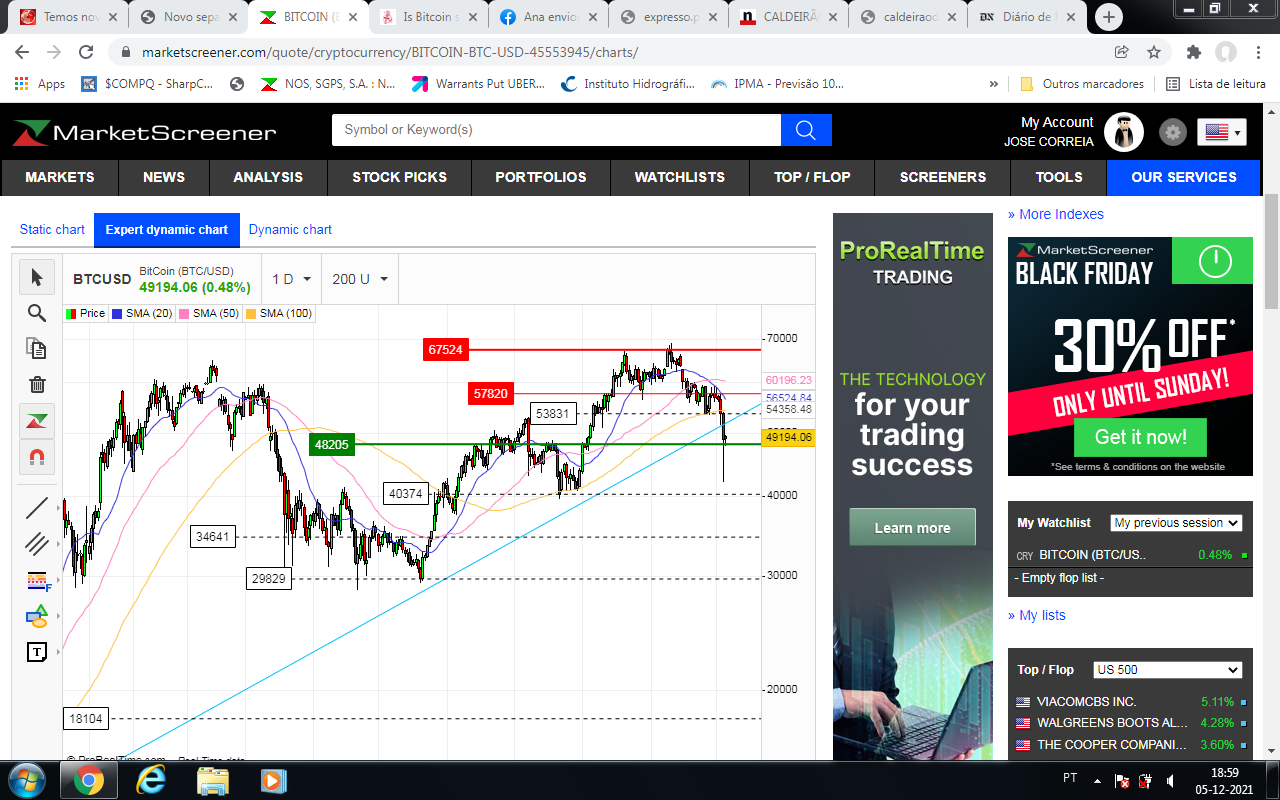Expand the US 500 Top/Flop selector
Image resolution: width=1280 pixels, height=800 pixels.
tap(1167, 670)
